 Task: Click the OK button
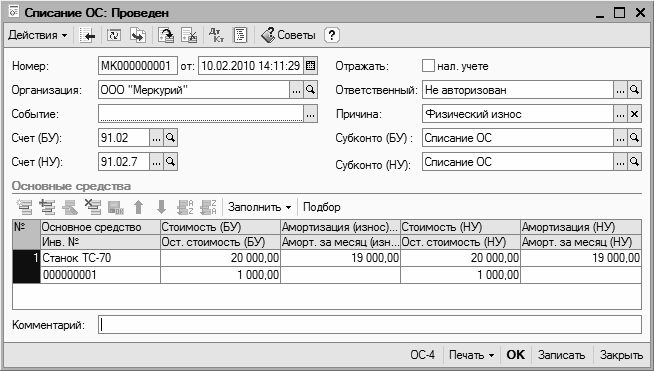coord(516,355)
